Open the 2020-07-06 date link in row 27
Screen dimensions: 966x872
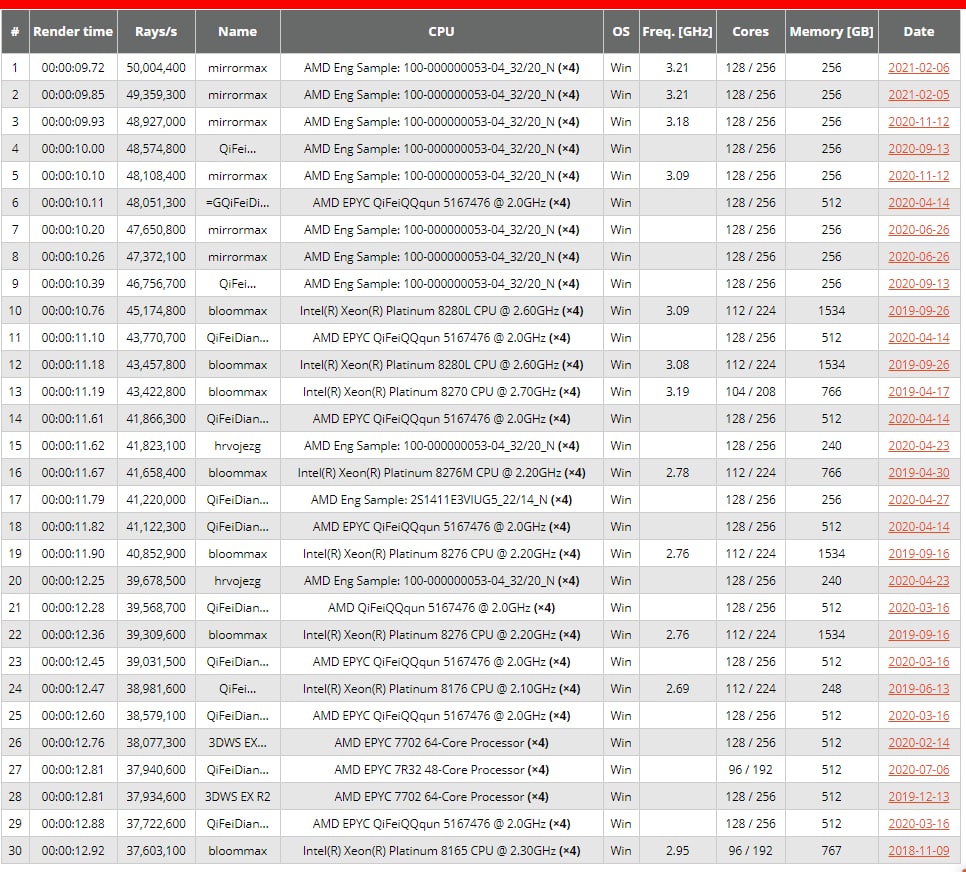(x=919, y=770)
